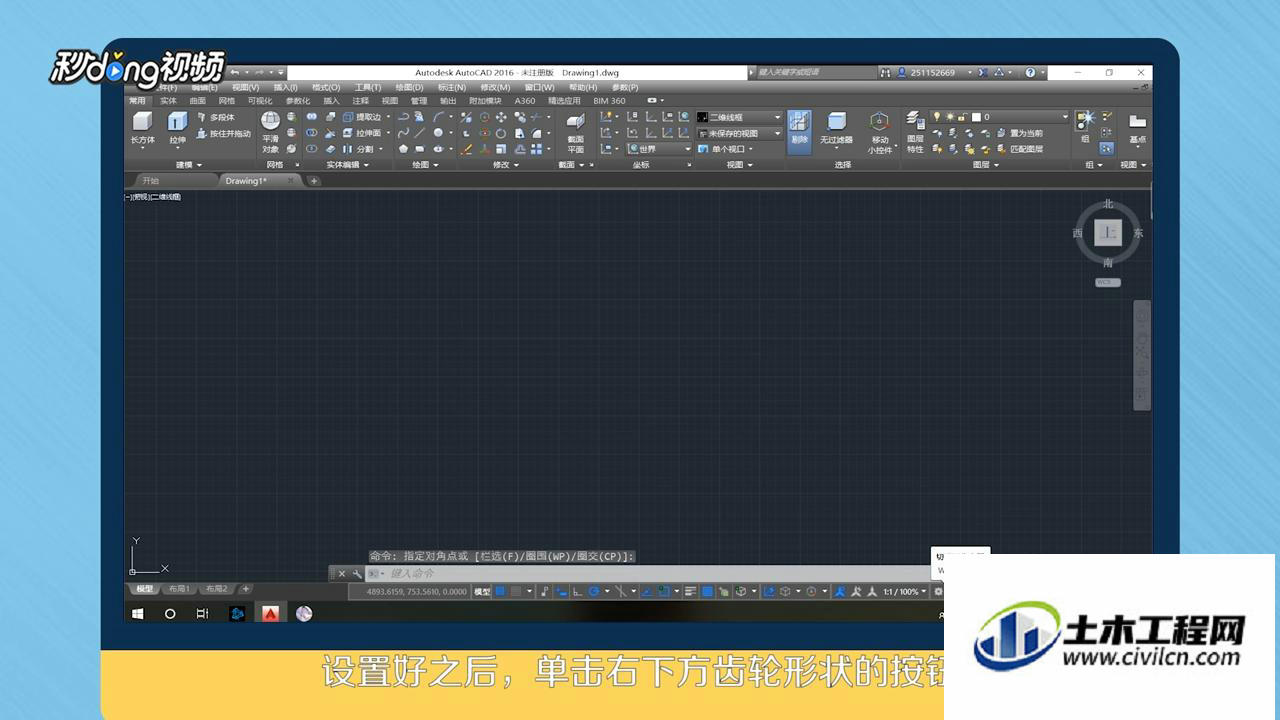This screenshot has height=720, width=1280.
Task: Open the 1:1 / 100% annotation scale dropdown
Action: [905, 592]
